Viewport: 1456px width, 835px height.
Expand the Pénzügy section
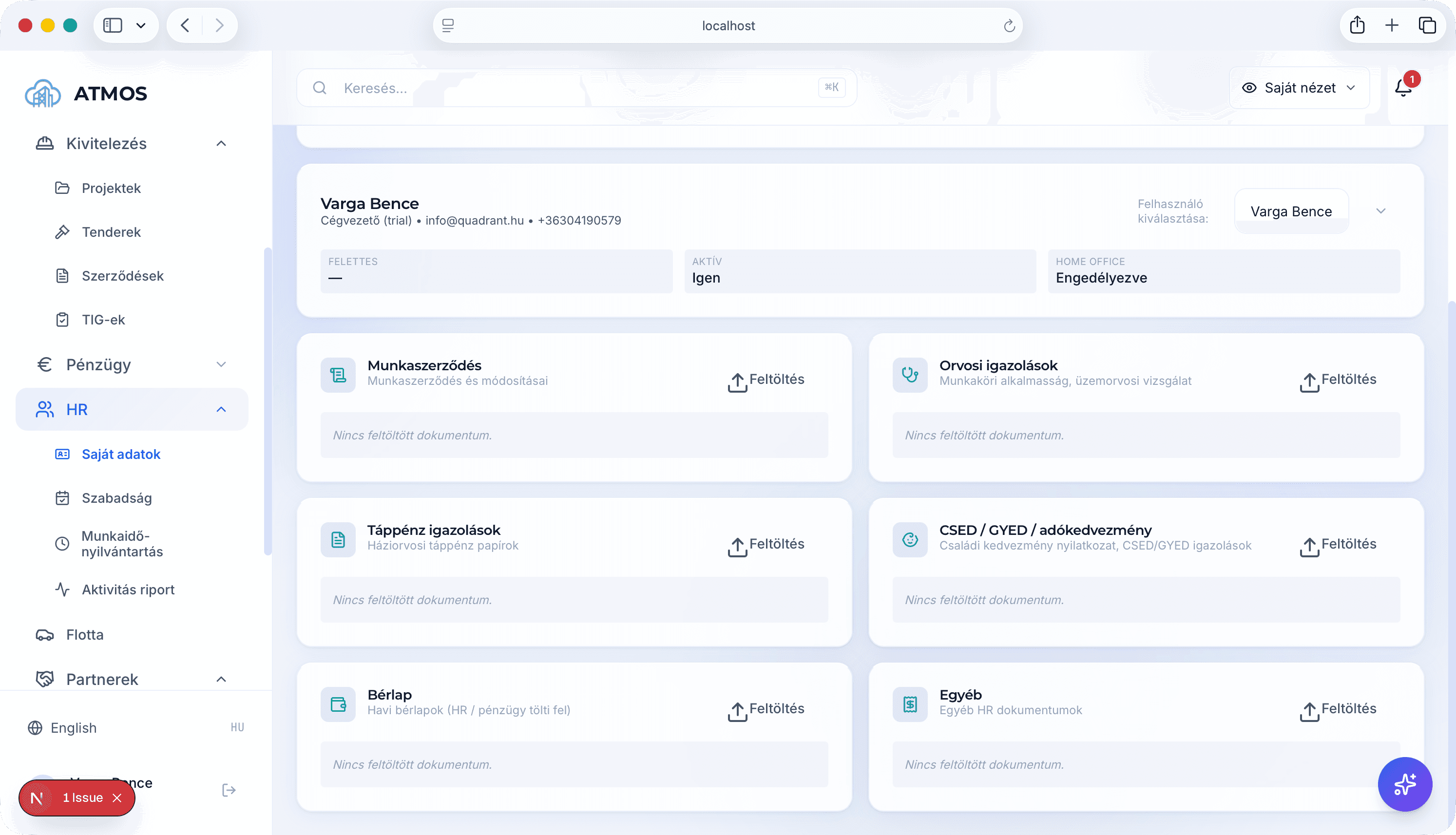click(x=221, y=365)
